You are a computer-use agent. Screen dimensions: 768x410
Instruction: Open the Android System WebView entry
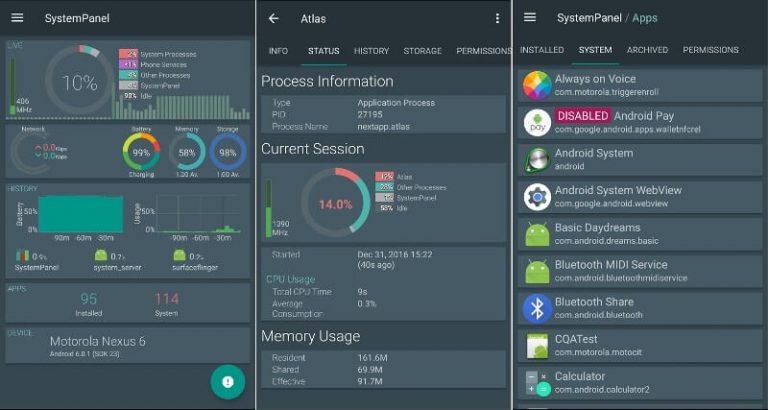[640, 197]
